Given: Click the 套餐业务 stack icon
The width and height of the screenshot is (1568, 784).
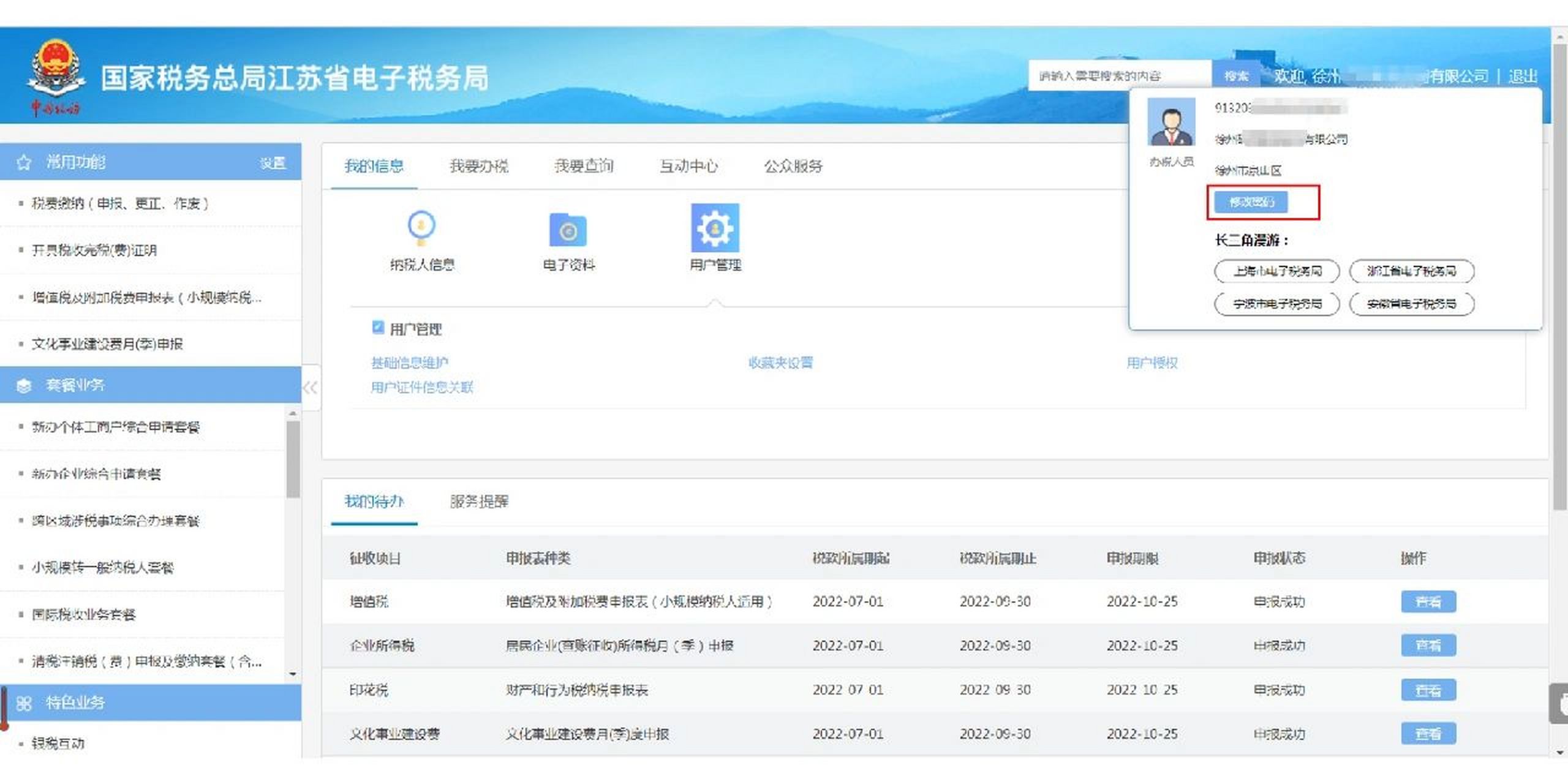Looking at the screenshot, I should pos(24,385).
